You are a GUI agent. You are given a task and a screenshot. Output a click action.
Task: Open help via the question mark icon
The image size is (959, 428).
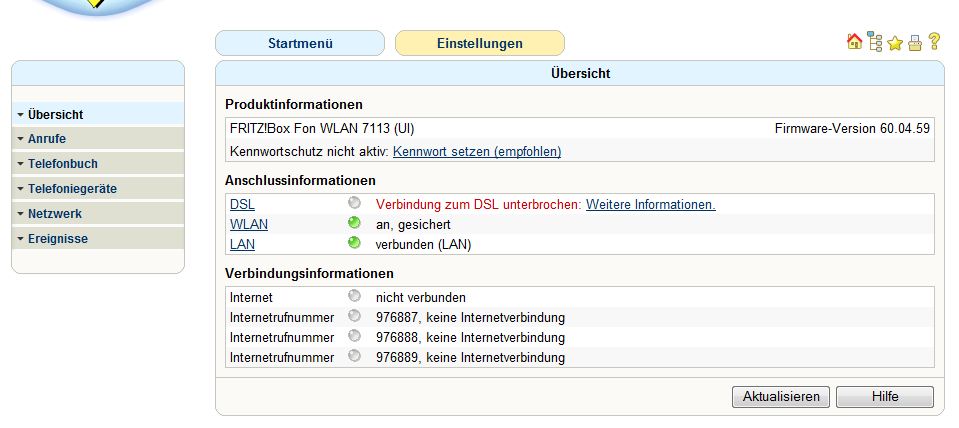934,42
